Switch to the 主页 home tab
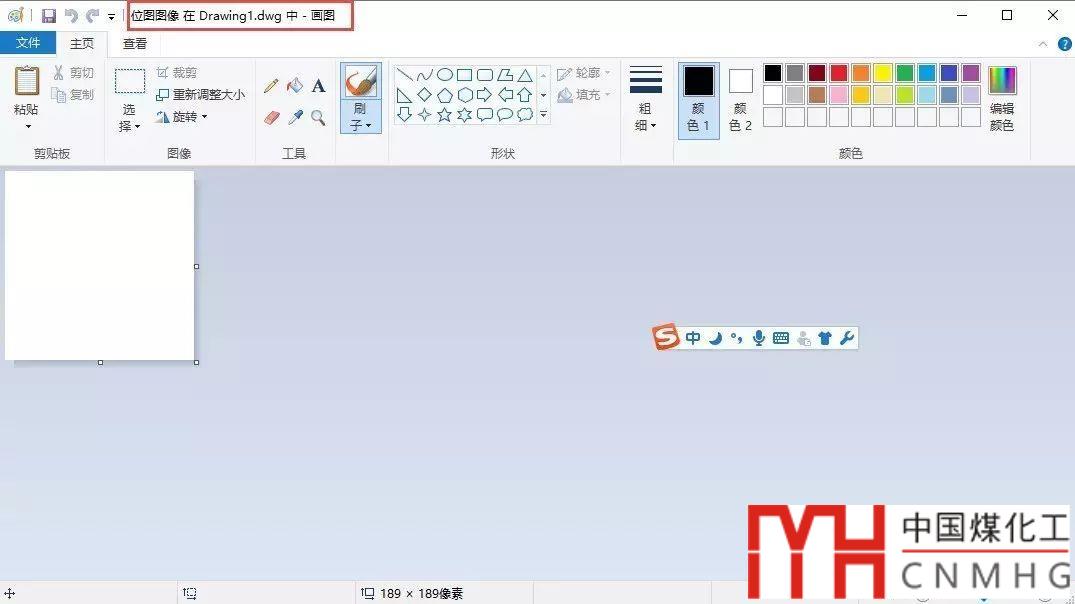 (x=82, y=43)
